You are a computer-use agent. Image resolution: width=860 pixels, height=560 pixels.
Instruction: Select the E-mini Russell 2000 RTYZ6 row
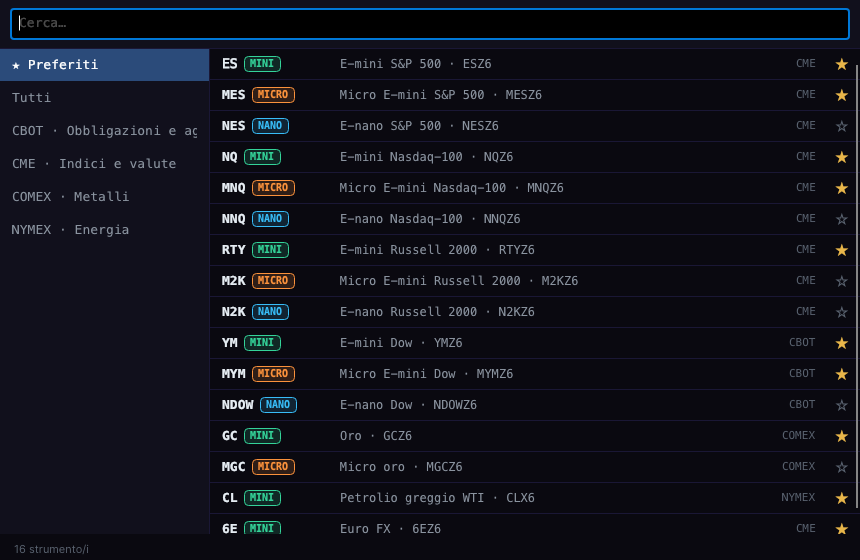532,250
